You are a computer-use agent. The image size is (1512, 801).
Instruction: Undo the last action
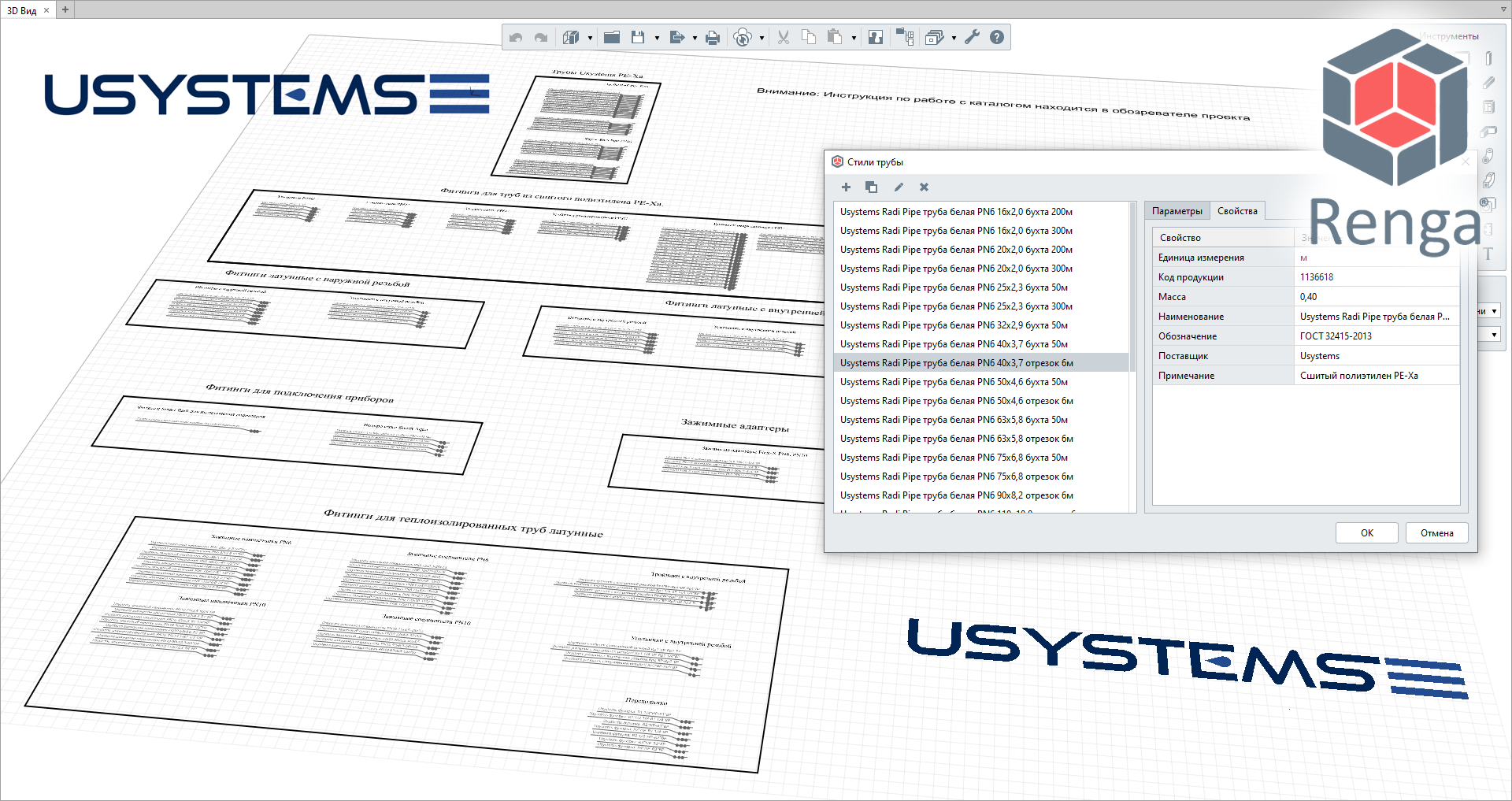point(516,37)
